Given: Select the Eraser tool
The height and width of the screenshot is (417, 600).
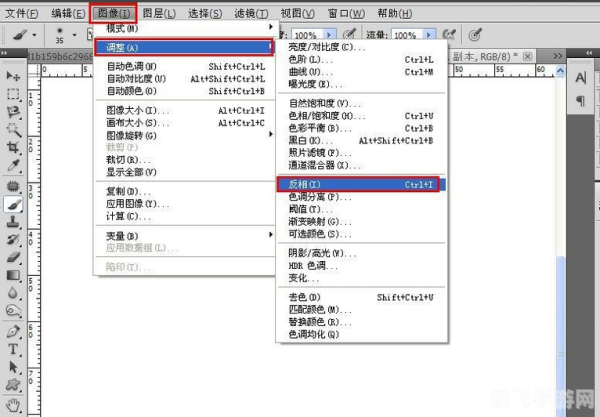Looking at the screenshot, I should 13,257.
